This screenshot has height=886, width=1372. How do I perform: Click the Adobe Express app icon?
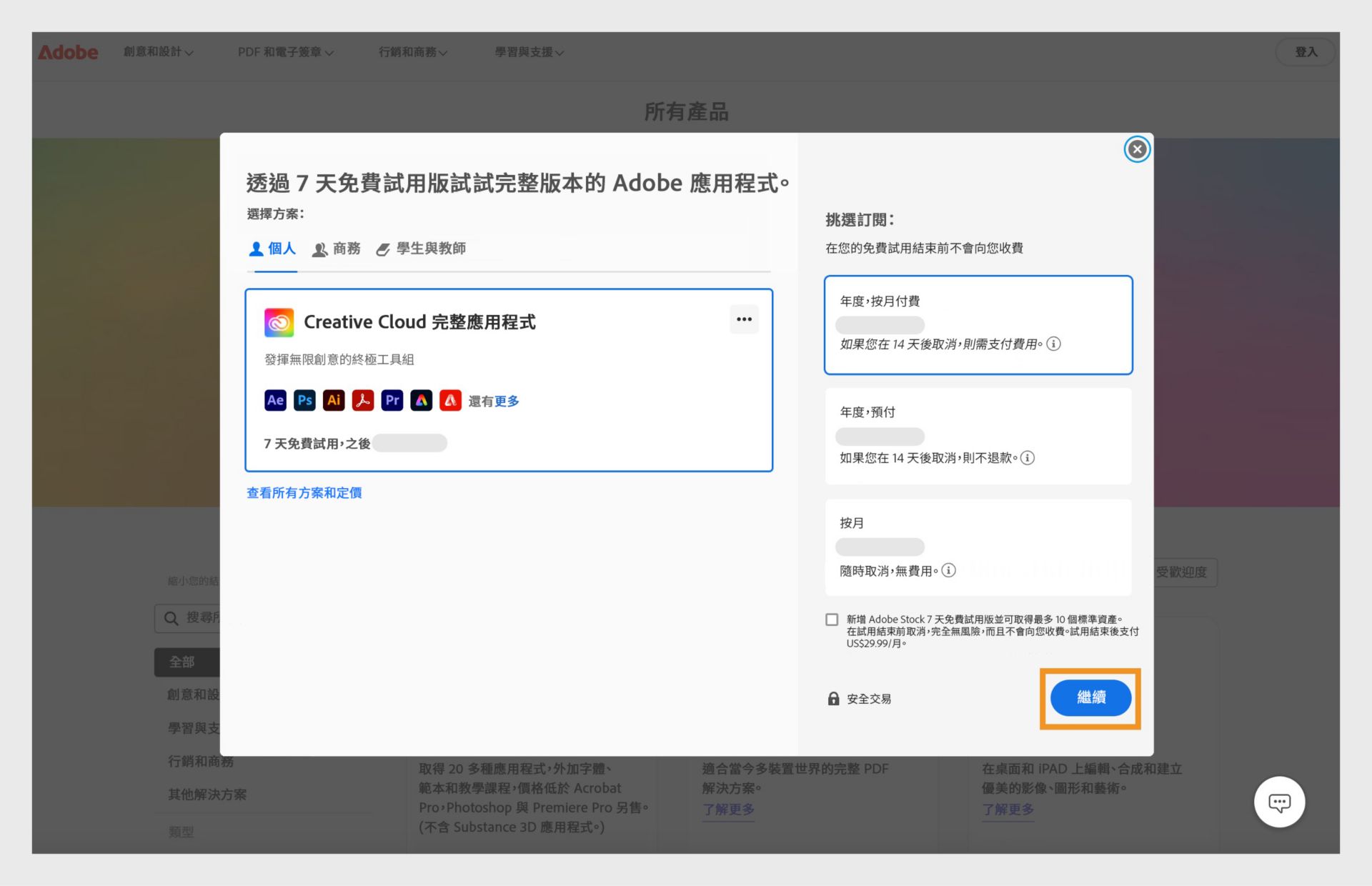pos(422,400)
